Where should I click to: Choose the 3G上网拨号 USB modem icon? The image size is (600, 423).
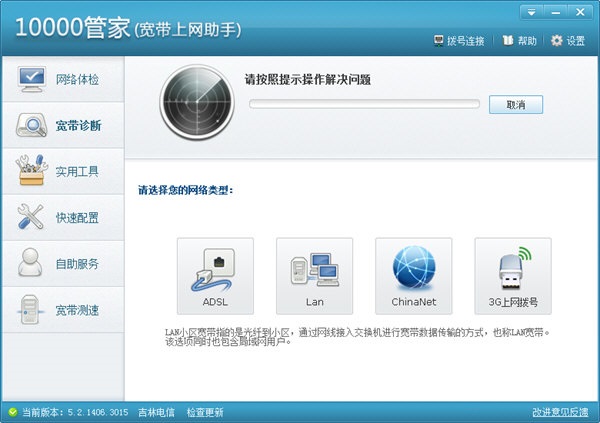coord(513,276)
